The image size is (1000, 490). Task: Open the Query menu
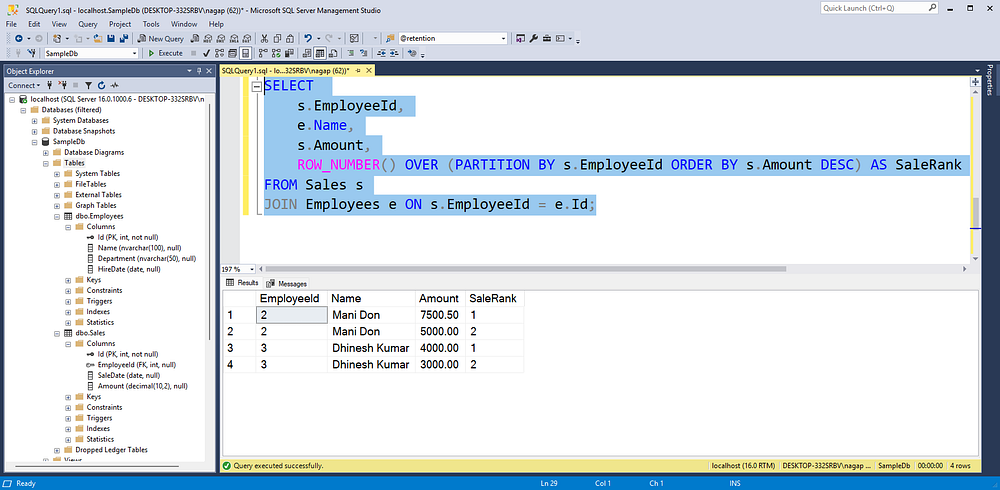click(87, 24)
